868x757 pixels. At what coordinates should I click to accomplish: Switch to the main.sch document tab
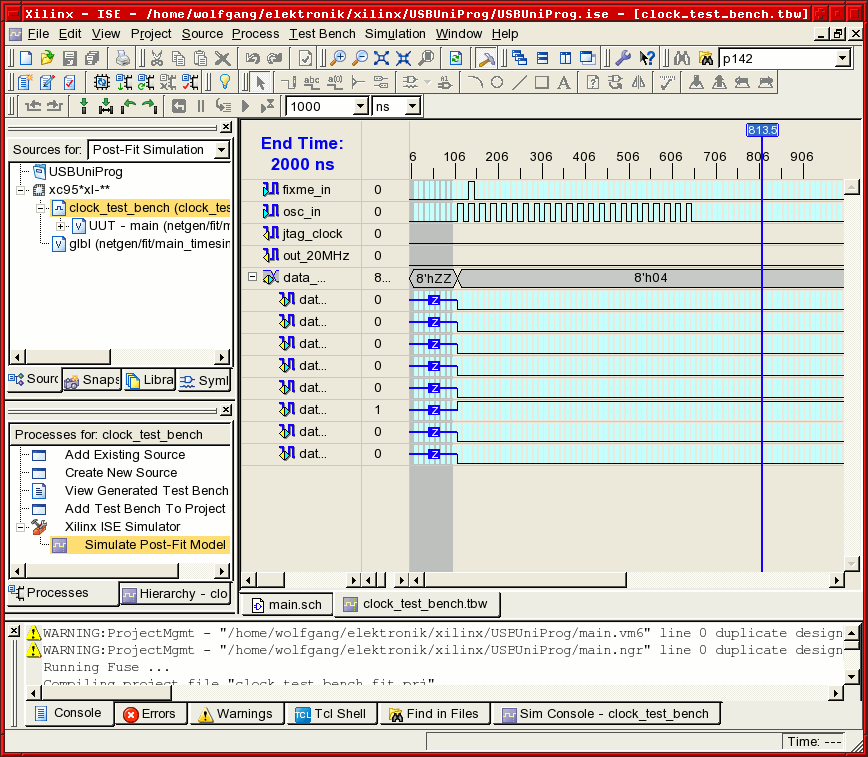(287, 605)
